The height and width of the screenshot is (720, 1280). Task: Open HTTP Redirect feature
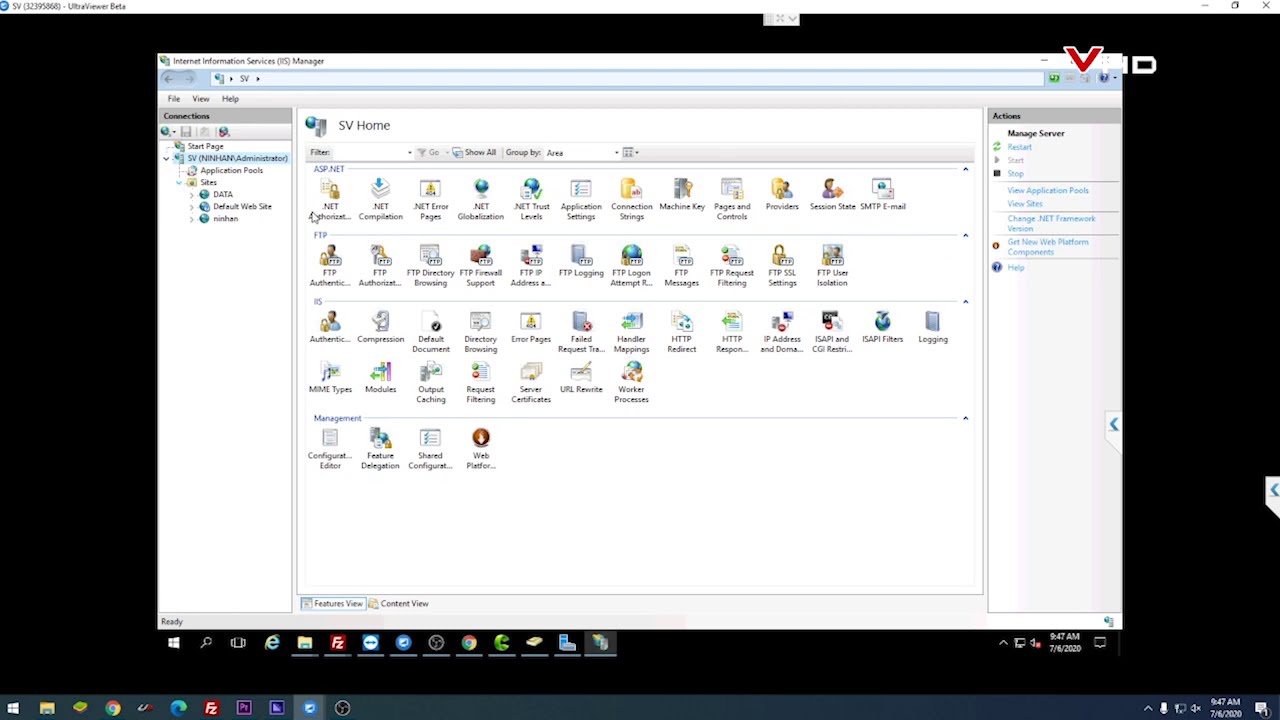point(682,332)
